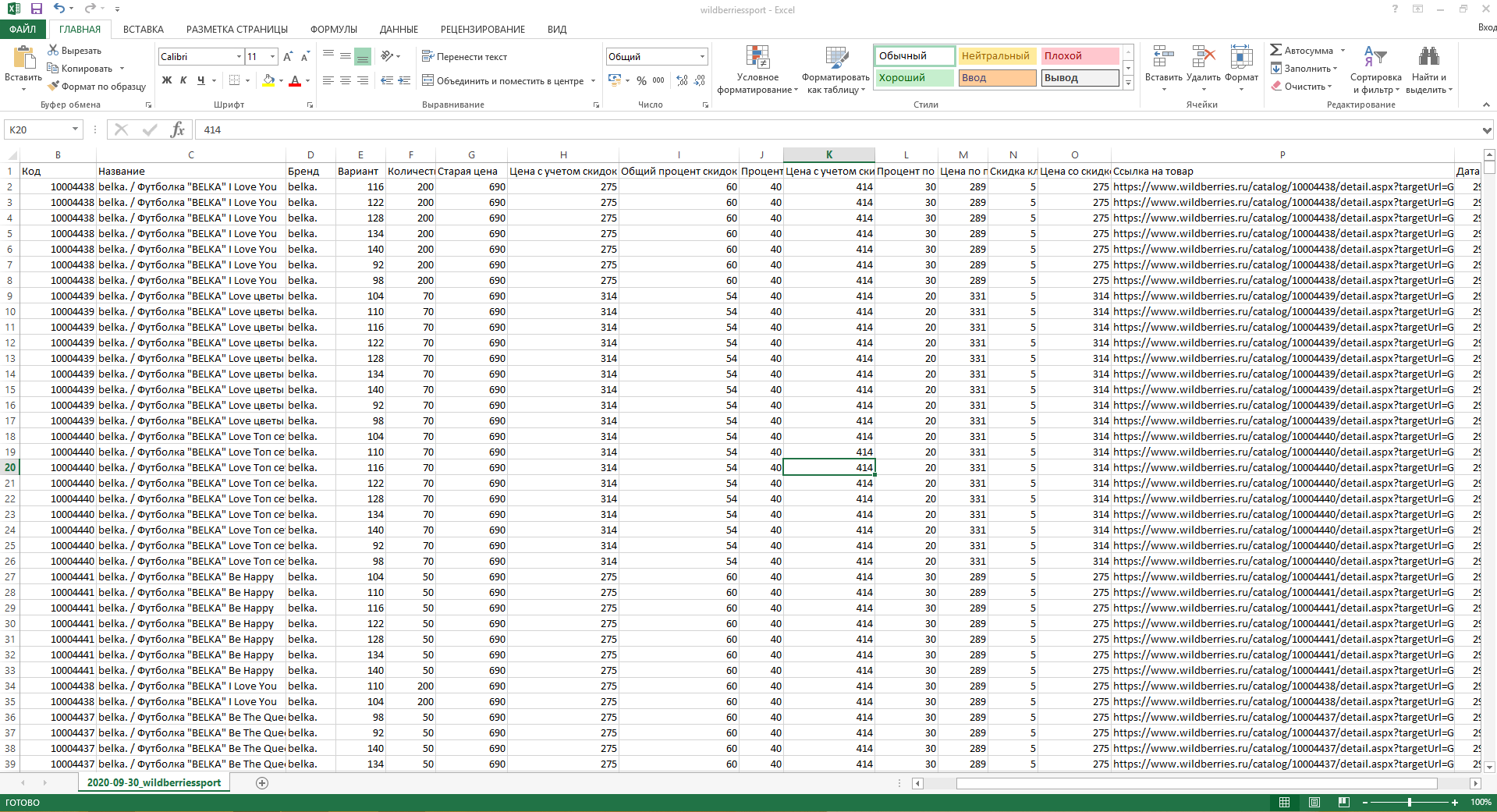The image size is (1497, 812).
Task: Select sheet tab 2020-09-30_wildberriessport
Action: tap(154, 782)
